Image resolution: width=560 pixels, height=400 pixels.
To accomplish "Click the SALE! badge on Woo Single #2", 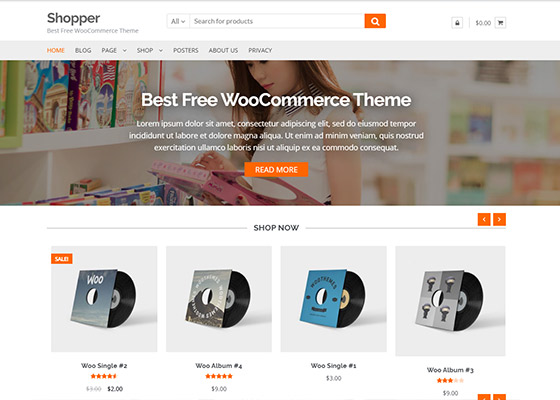I will [x=62, y=259].
